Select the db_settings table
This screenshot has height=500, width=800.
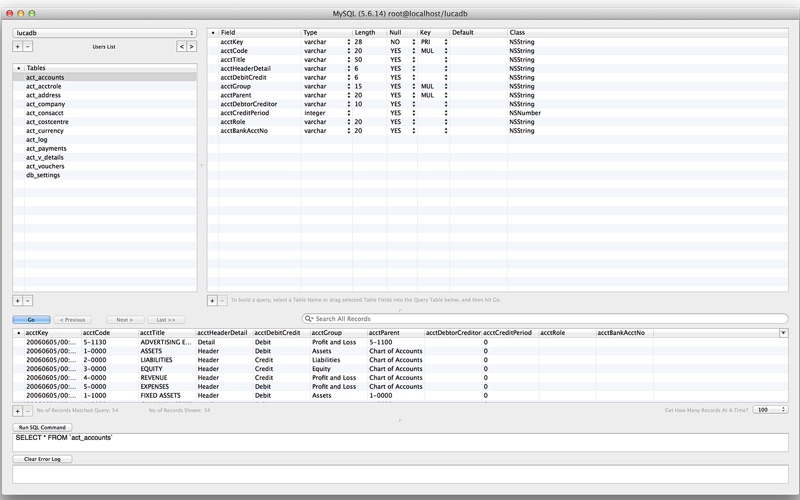click(x=105, y=175)
